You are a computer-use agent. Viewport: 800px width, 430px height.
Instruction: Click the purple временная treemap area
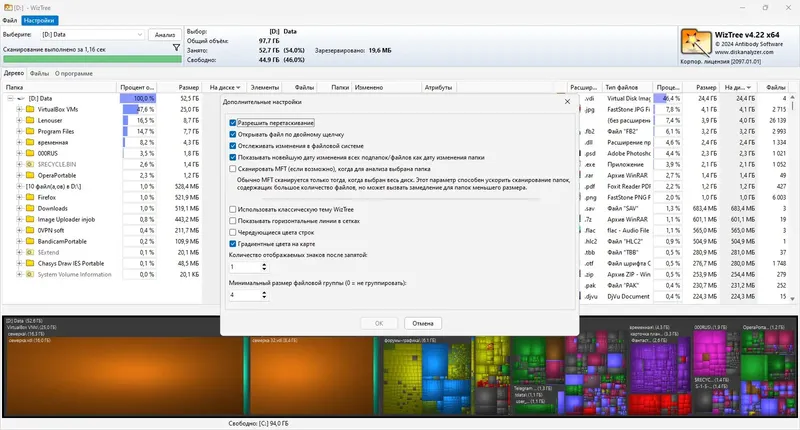[658, 367]
